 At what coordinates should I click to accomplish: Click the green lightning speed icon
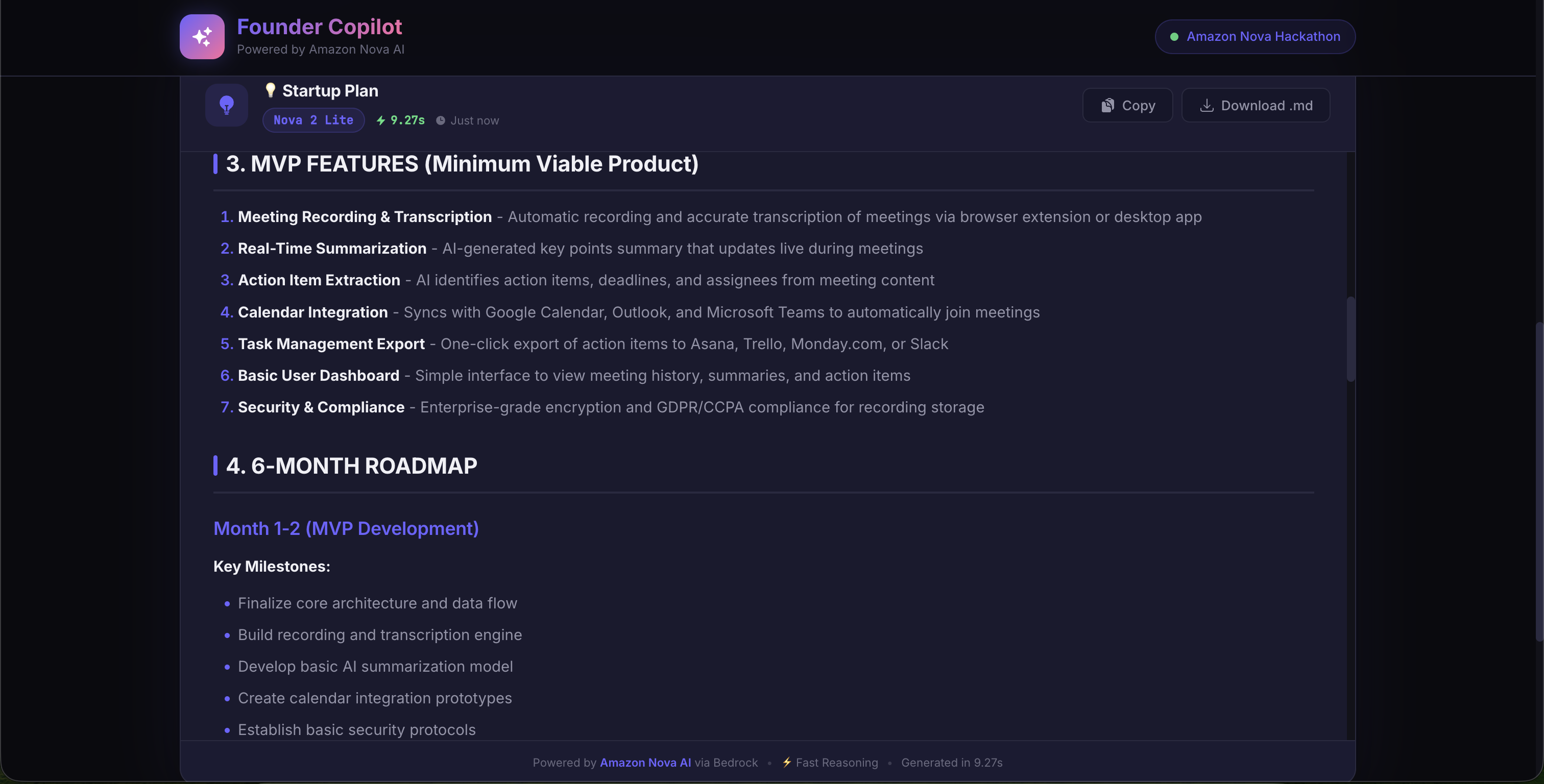pos(380,120)
